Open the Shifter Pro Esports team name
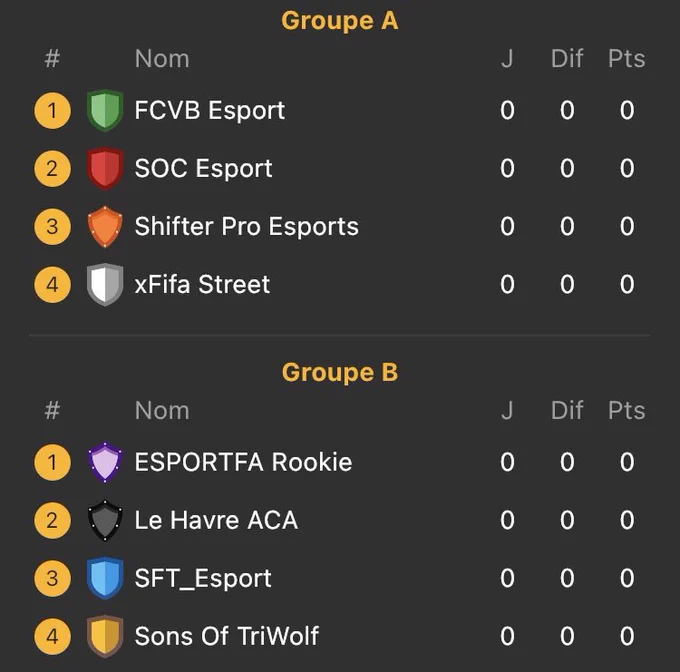 (x=246, y=226)
